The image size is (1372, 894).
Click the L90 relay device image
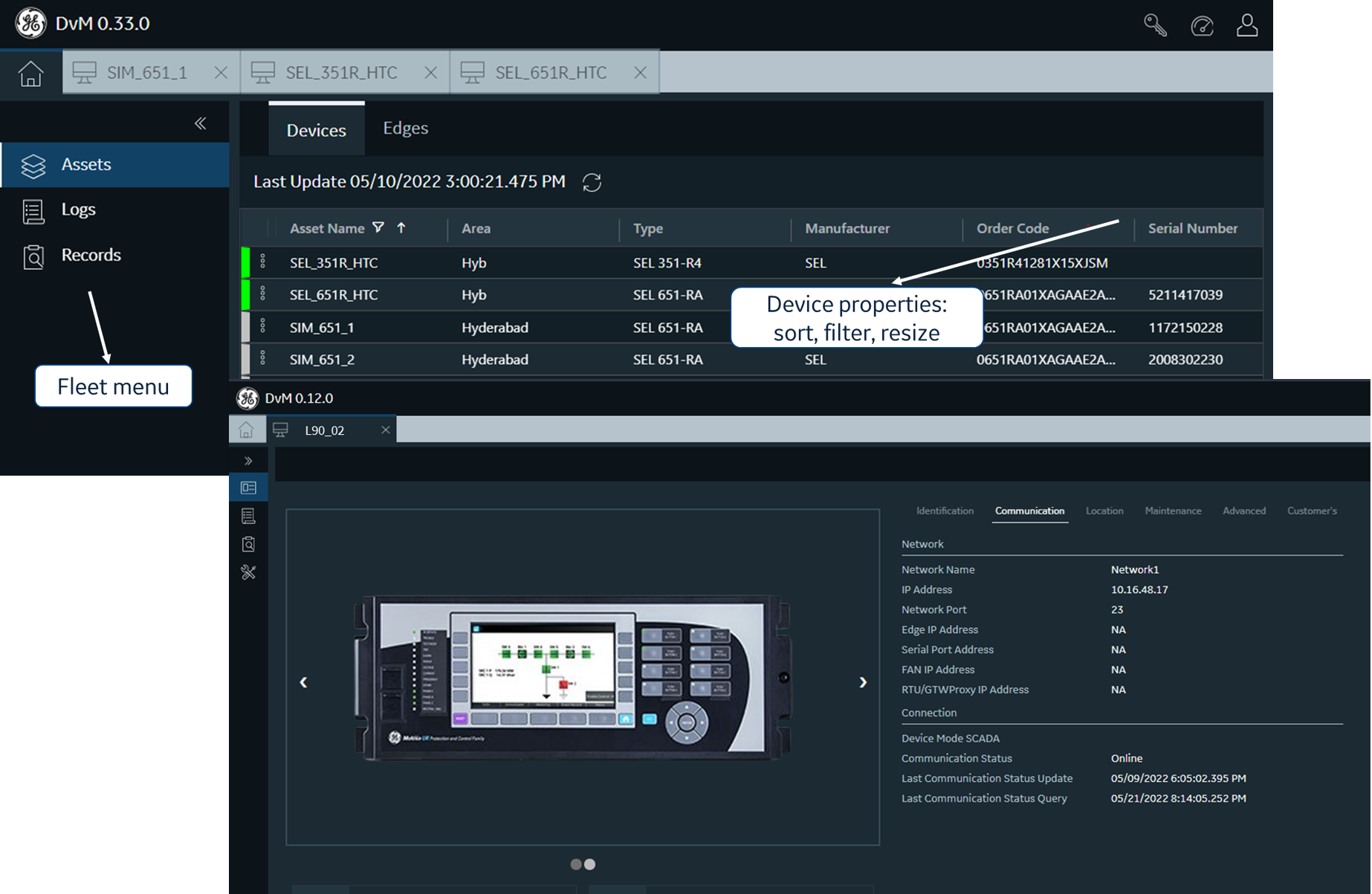click(573, 678)
